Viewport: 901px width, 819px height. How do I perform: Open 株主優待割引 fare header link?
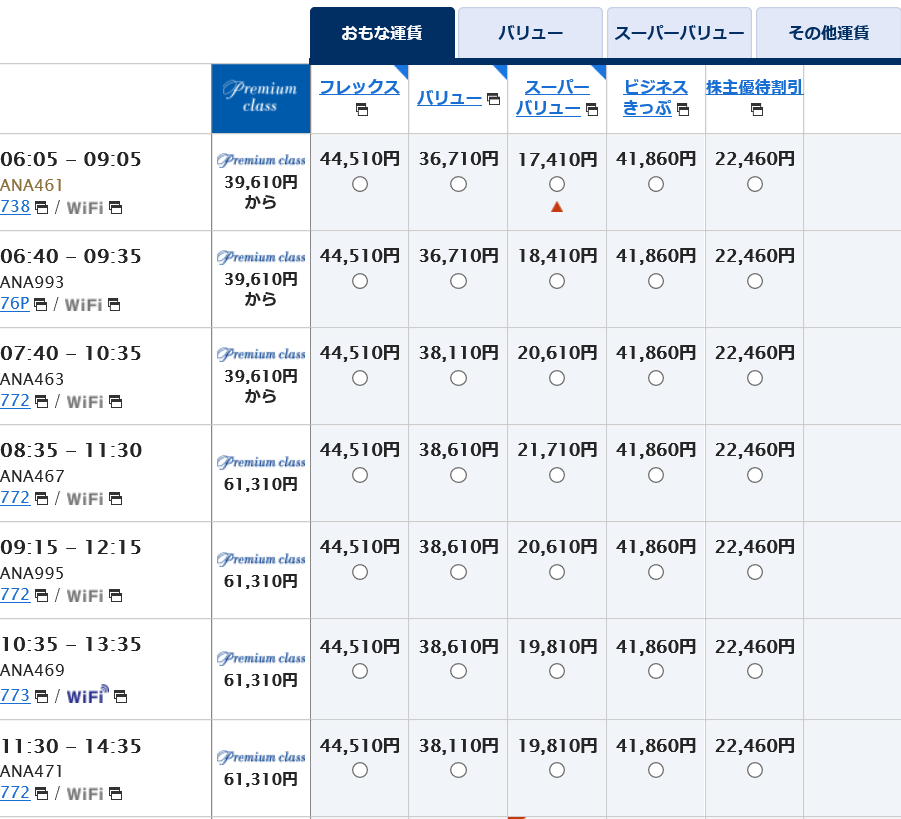click(754, 87)
